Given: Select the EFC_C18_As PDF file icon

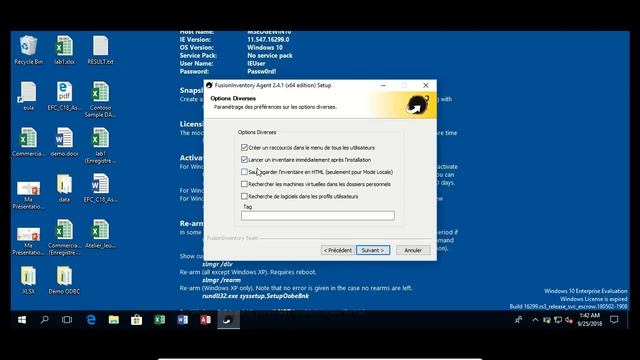Looking at the screenshot, I should point(64,96).
